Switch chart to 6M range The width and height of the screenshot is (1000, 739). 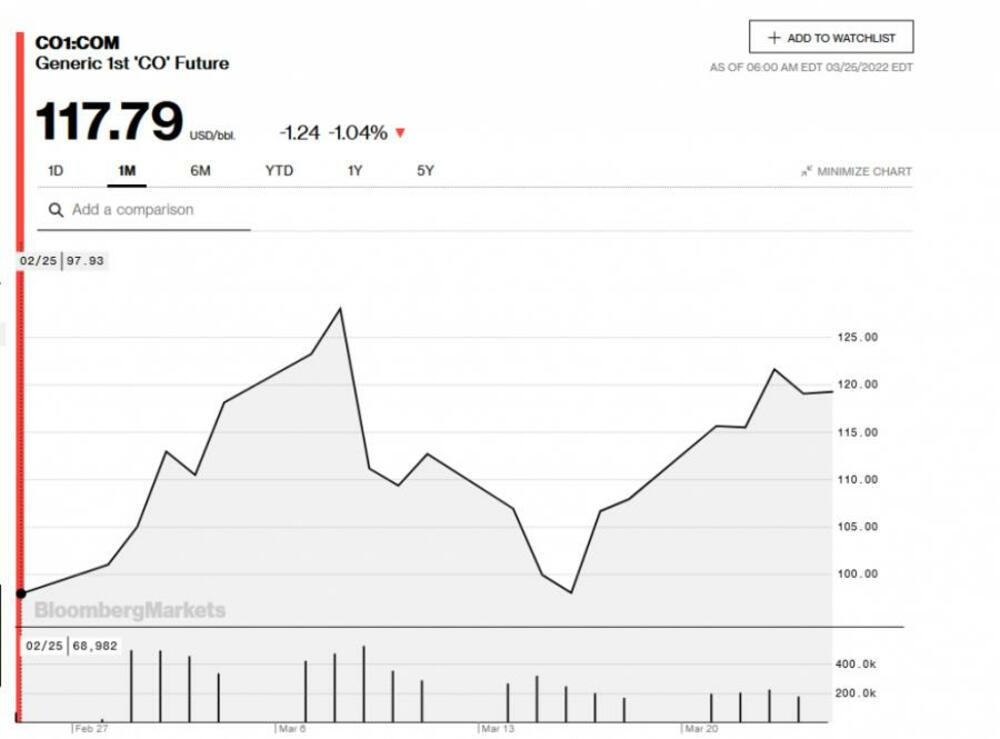click(200, 171)
